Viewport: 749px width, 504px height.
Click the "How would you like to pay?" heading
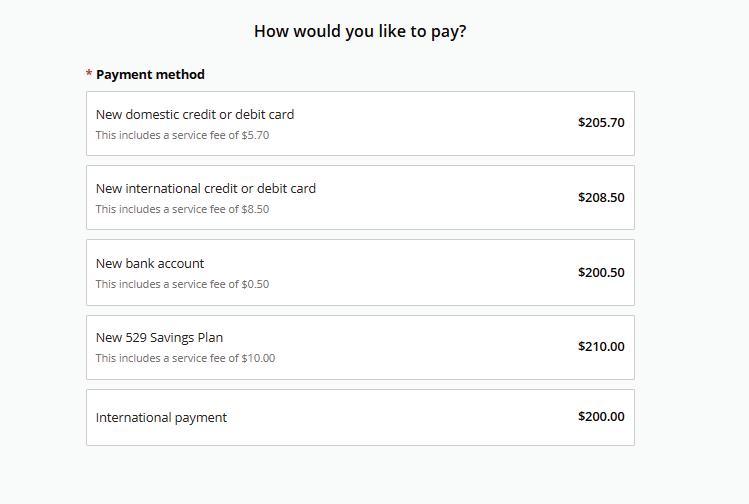[x=360, y=31]
